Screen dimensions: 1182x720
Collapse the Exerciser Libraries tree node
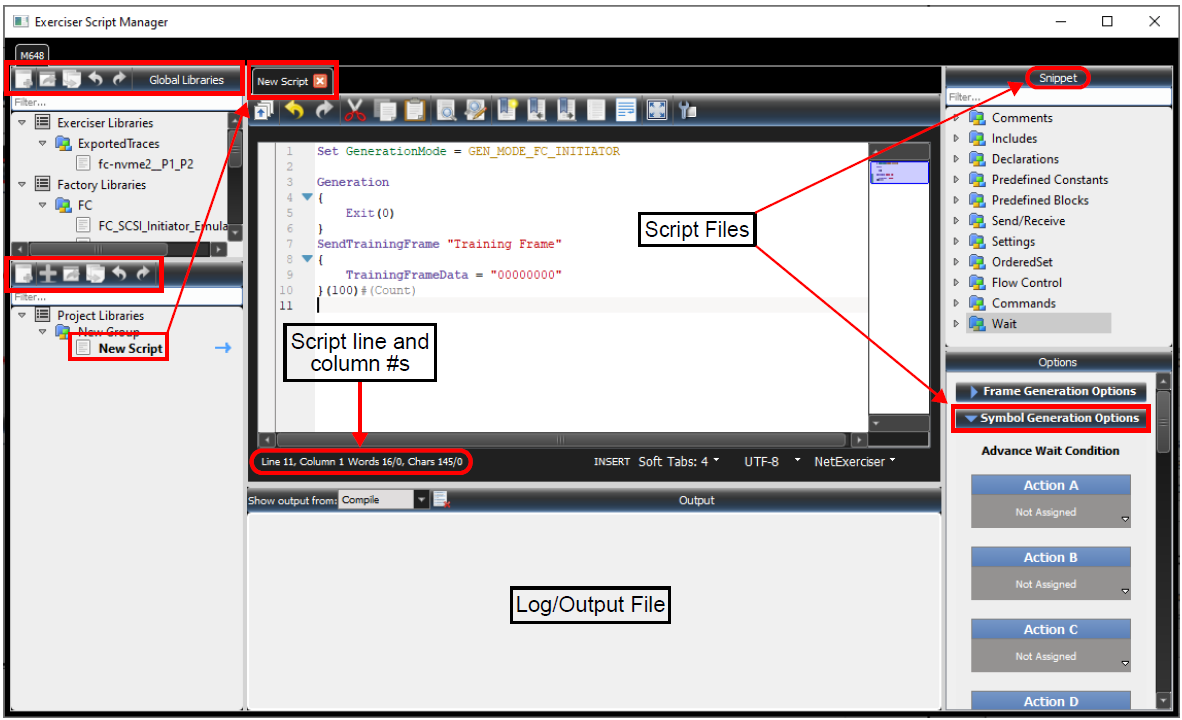pos(22,122)
